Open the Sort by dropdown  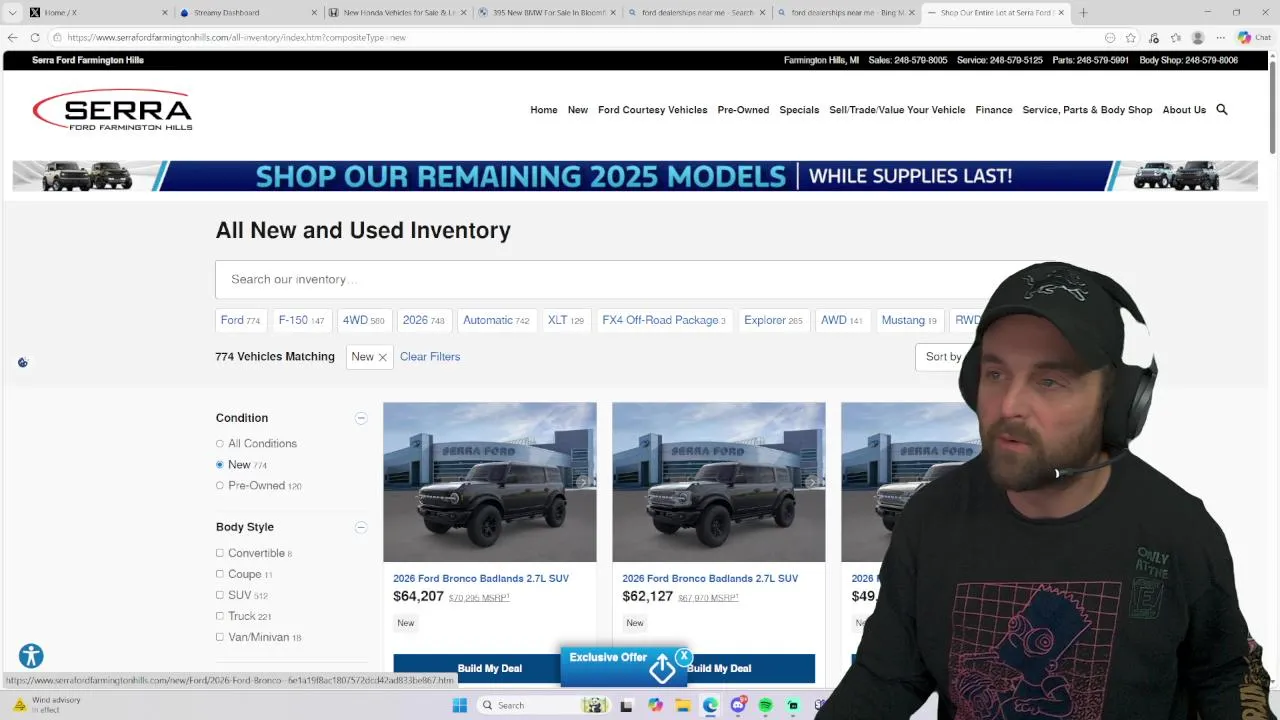[x=945, y=357]
